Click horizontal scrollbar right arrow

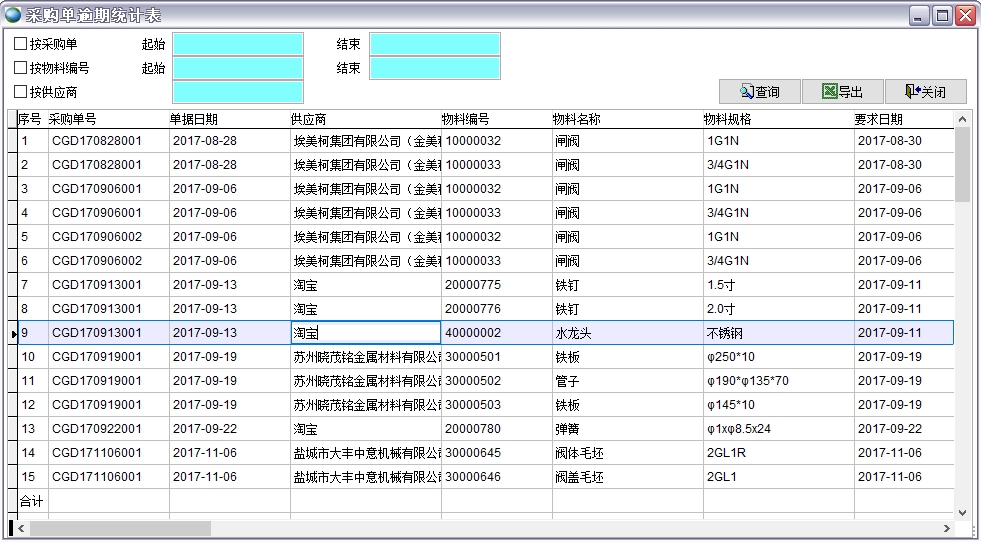(947, 528)
